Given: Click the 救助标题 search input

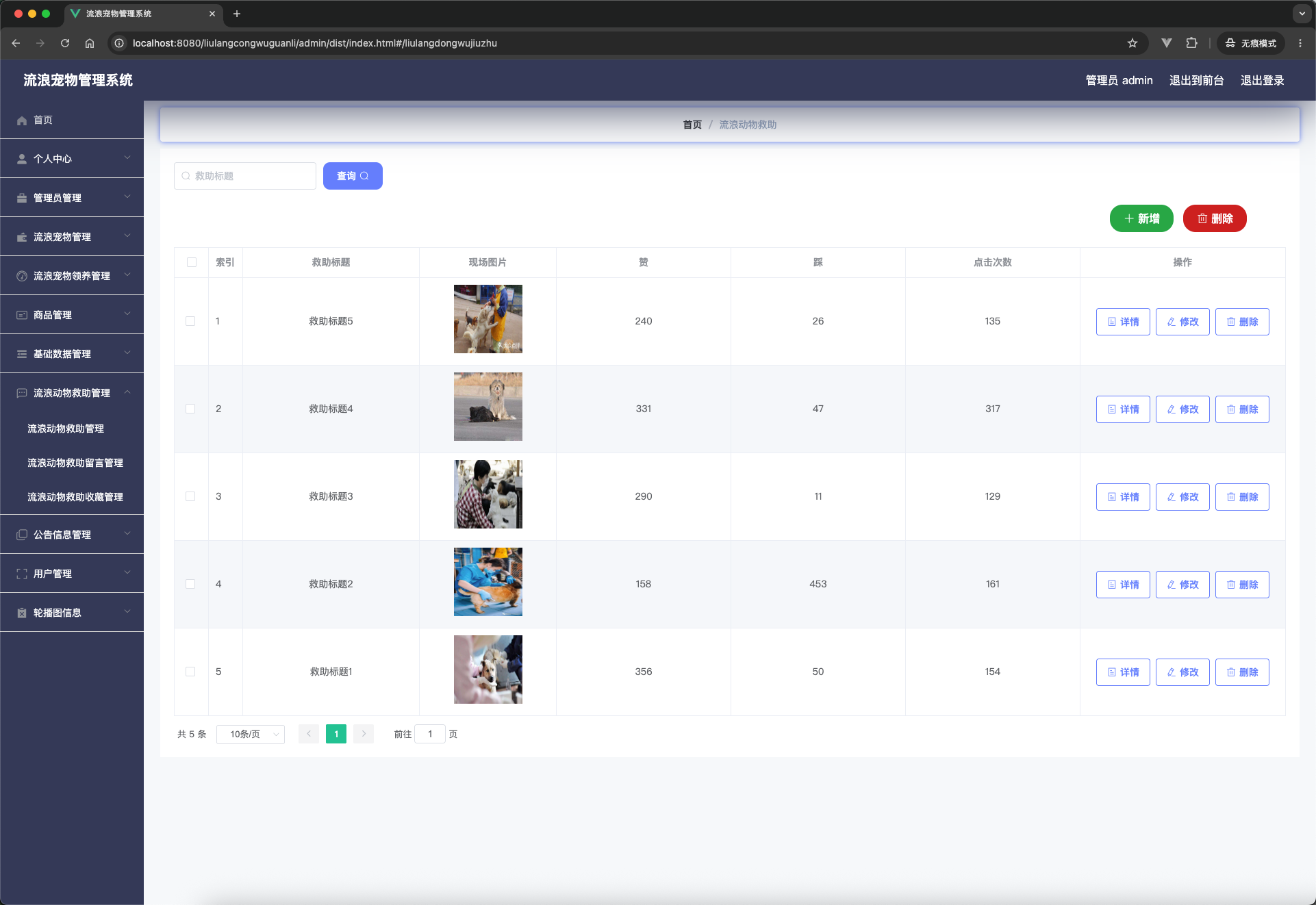Looking at the screenshot, I should [245, 176].
